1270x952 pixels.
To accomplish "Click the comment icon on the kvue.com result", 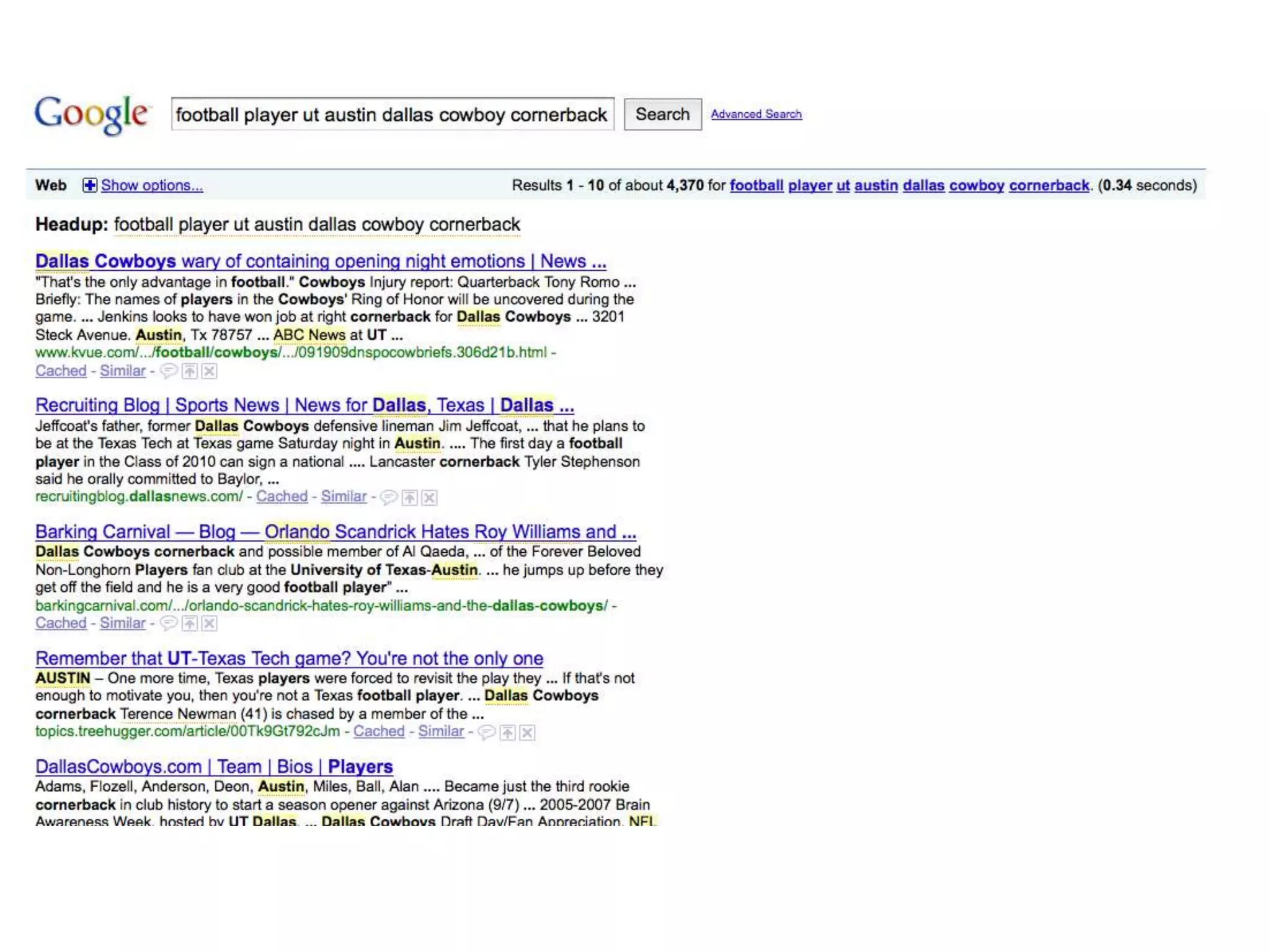I will tap(168, 371).
